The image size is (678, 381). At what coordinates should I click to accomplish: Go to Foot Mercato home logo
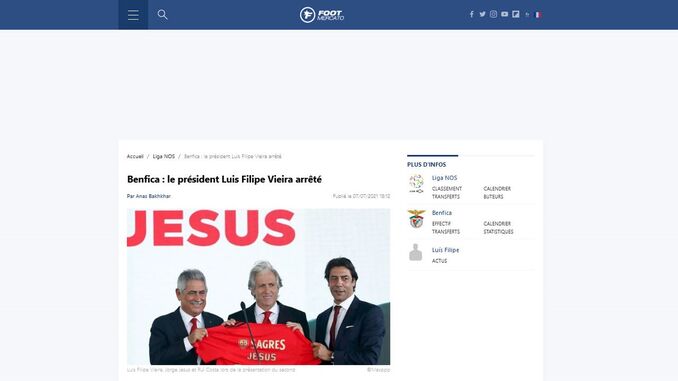322,15
